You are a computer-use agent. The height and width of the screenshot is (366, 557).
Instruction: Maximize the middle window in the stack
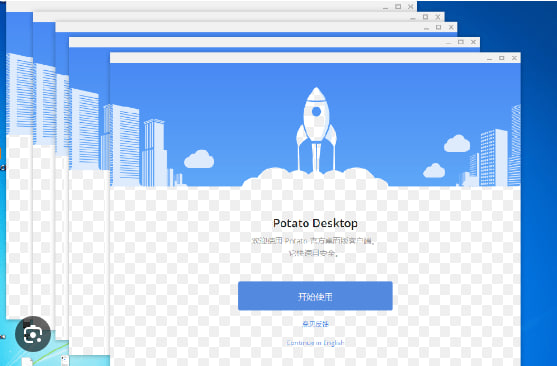[x=438, y=27]
